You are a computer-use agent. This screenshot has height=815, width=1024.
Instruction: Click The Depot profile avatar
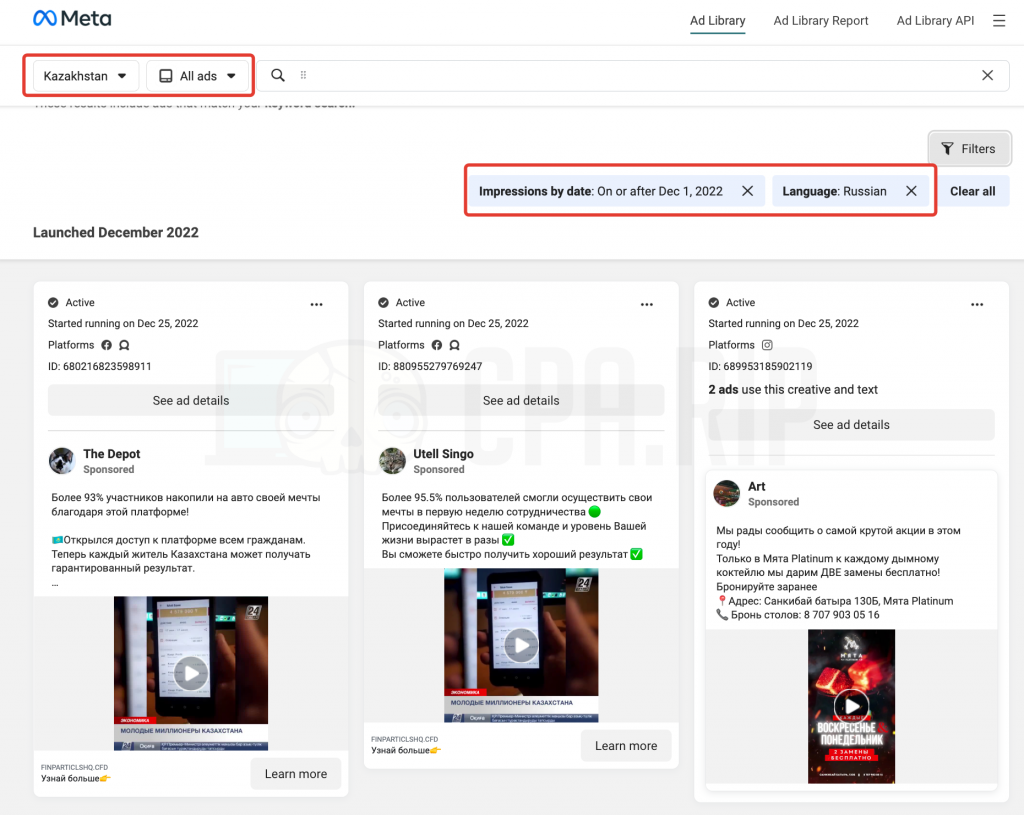coord(62,460)
